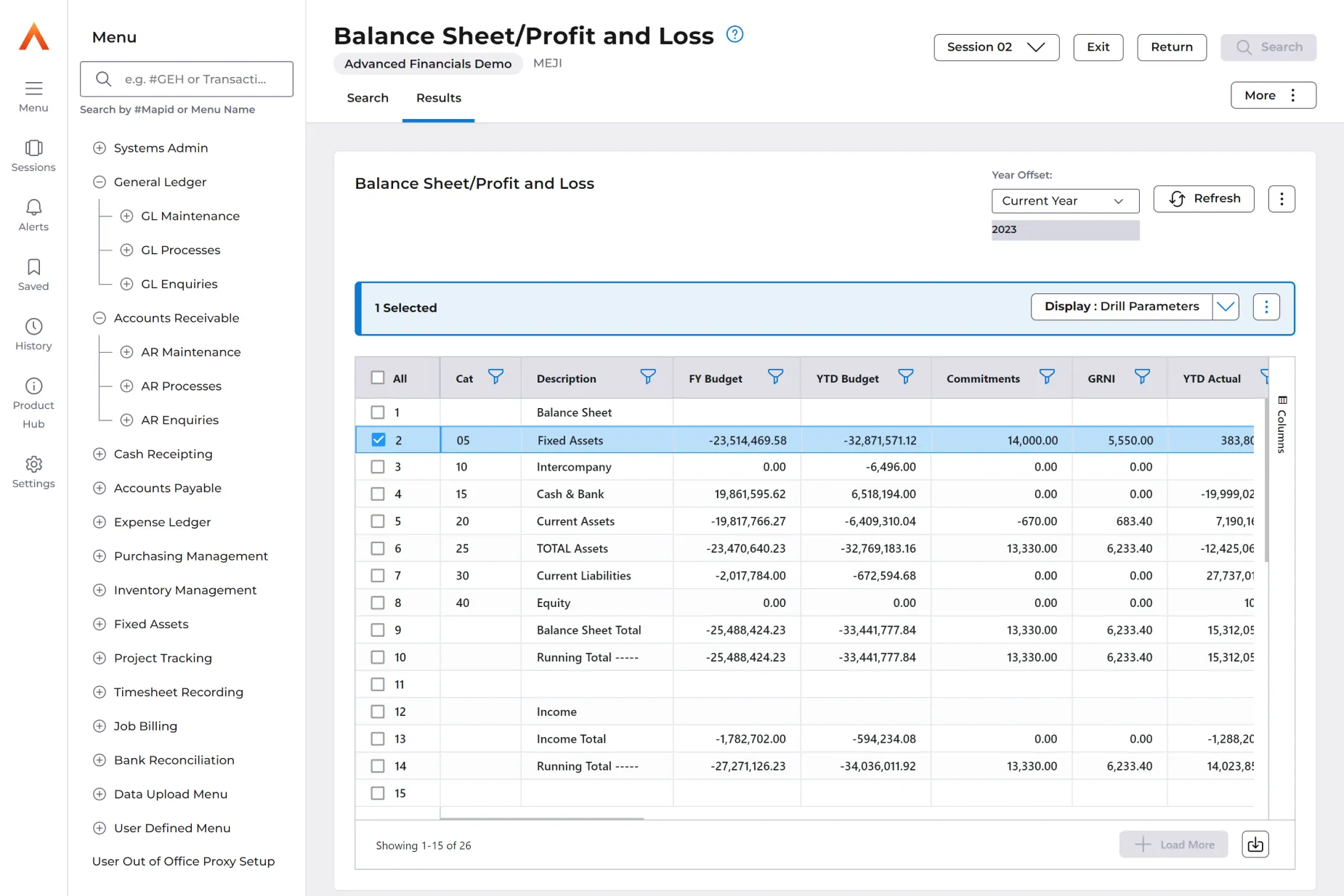This screenshot has width=1344, height=896.
Task: Select GL Enquiries in menu tree
Action: 179,284
